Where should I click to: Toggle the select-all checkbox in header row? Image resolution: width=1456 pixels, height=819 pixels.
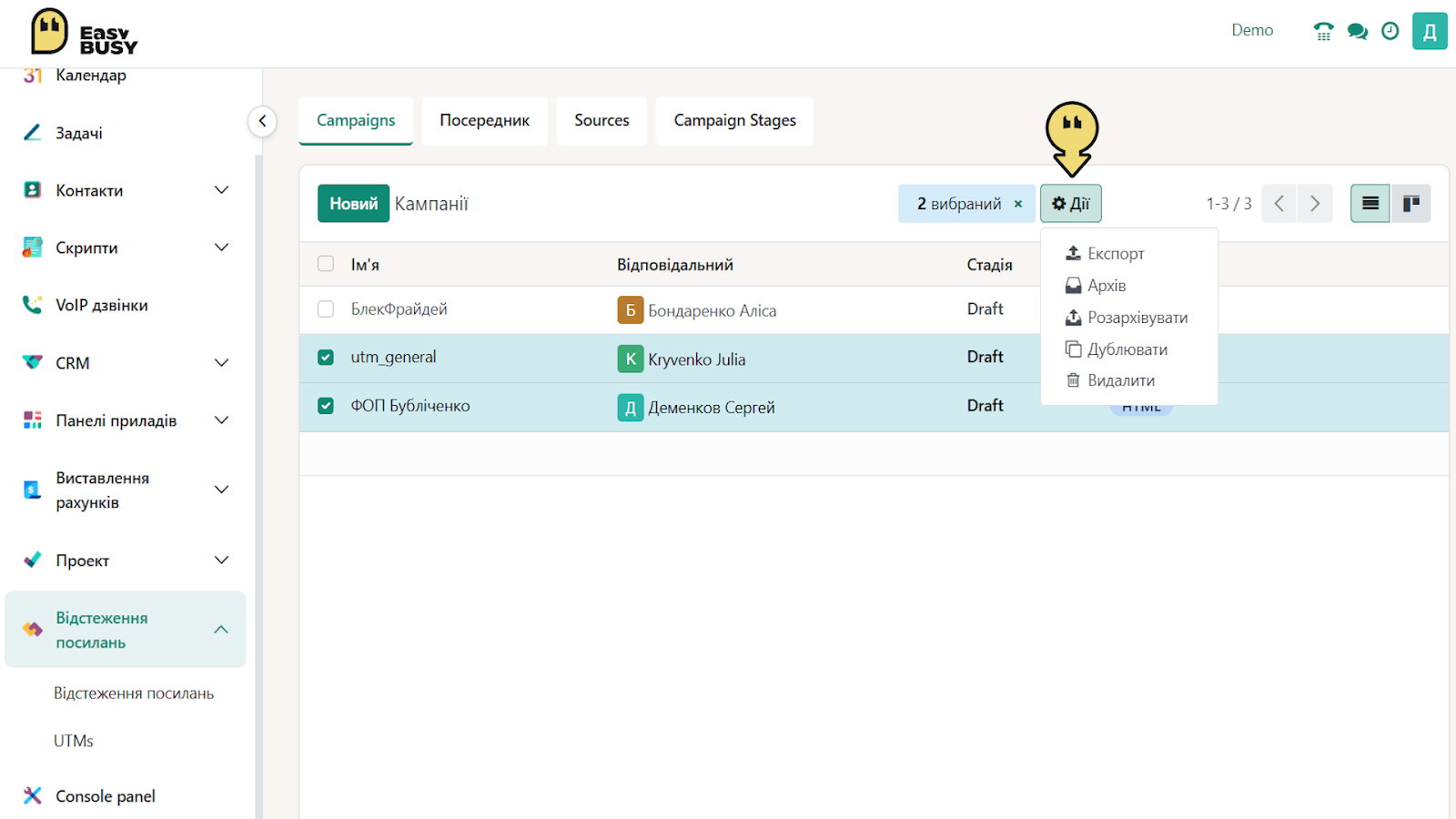326,264
